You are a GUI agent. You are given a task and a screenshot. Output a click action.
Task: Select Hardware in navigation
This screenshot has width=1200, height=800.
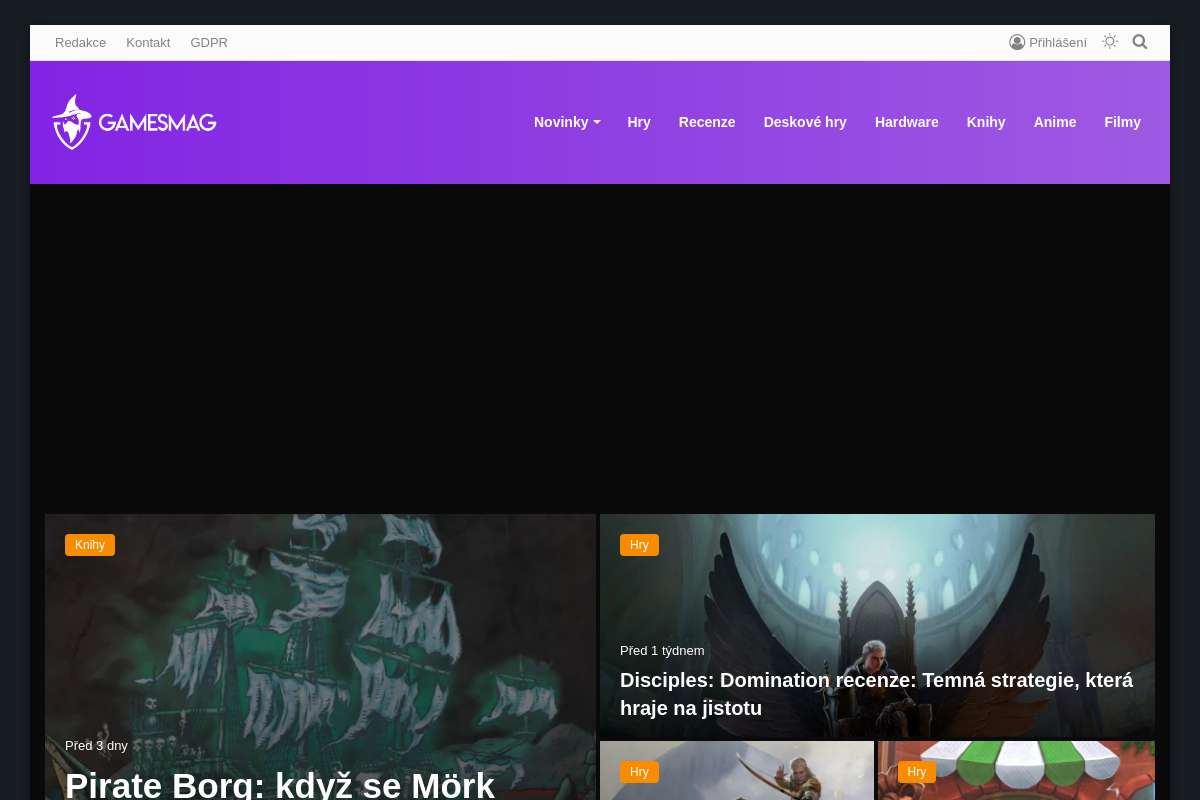click(906, 122)
